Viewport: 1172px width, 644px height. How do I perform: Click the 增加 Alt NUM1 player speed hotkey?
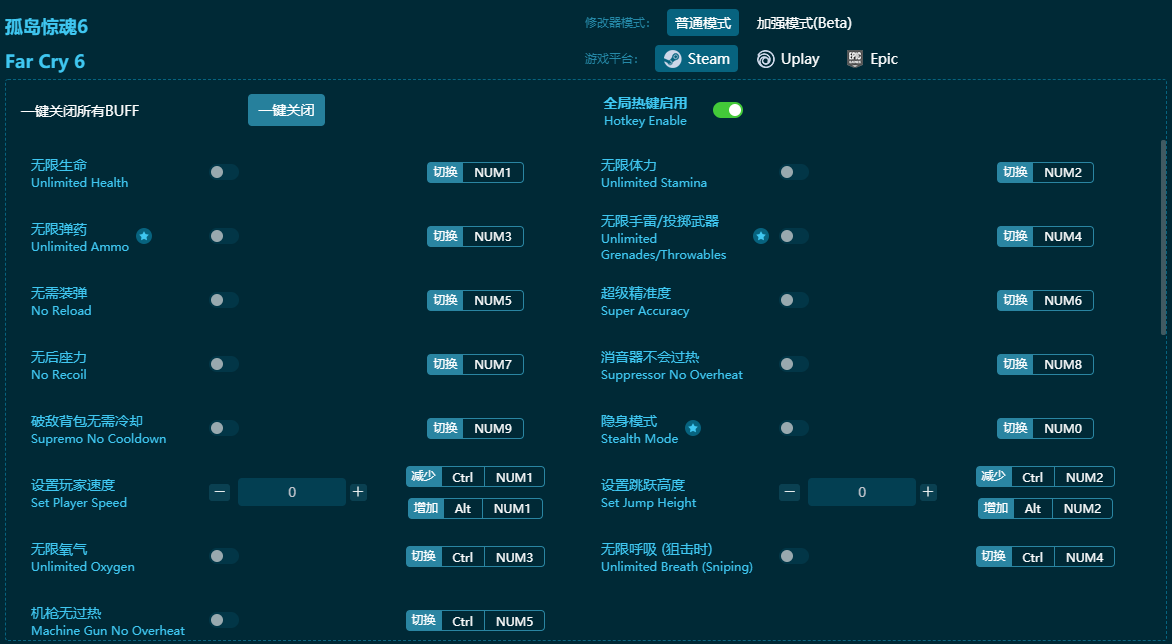tap(475, 509)
